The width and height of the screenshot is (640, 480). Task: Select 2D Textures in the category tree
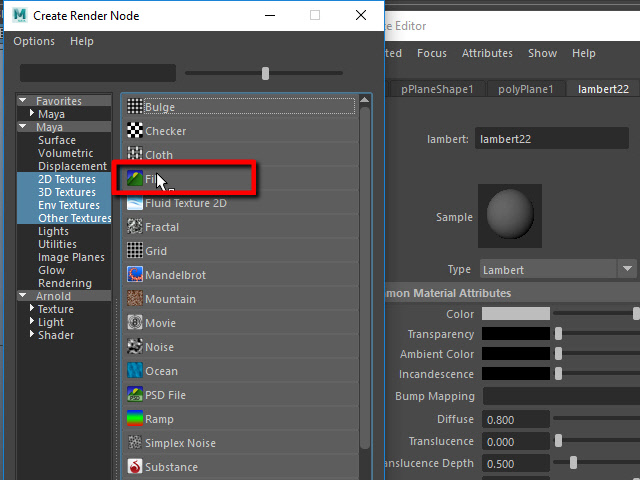point(67,179)
